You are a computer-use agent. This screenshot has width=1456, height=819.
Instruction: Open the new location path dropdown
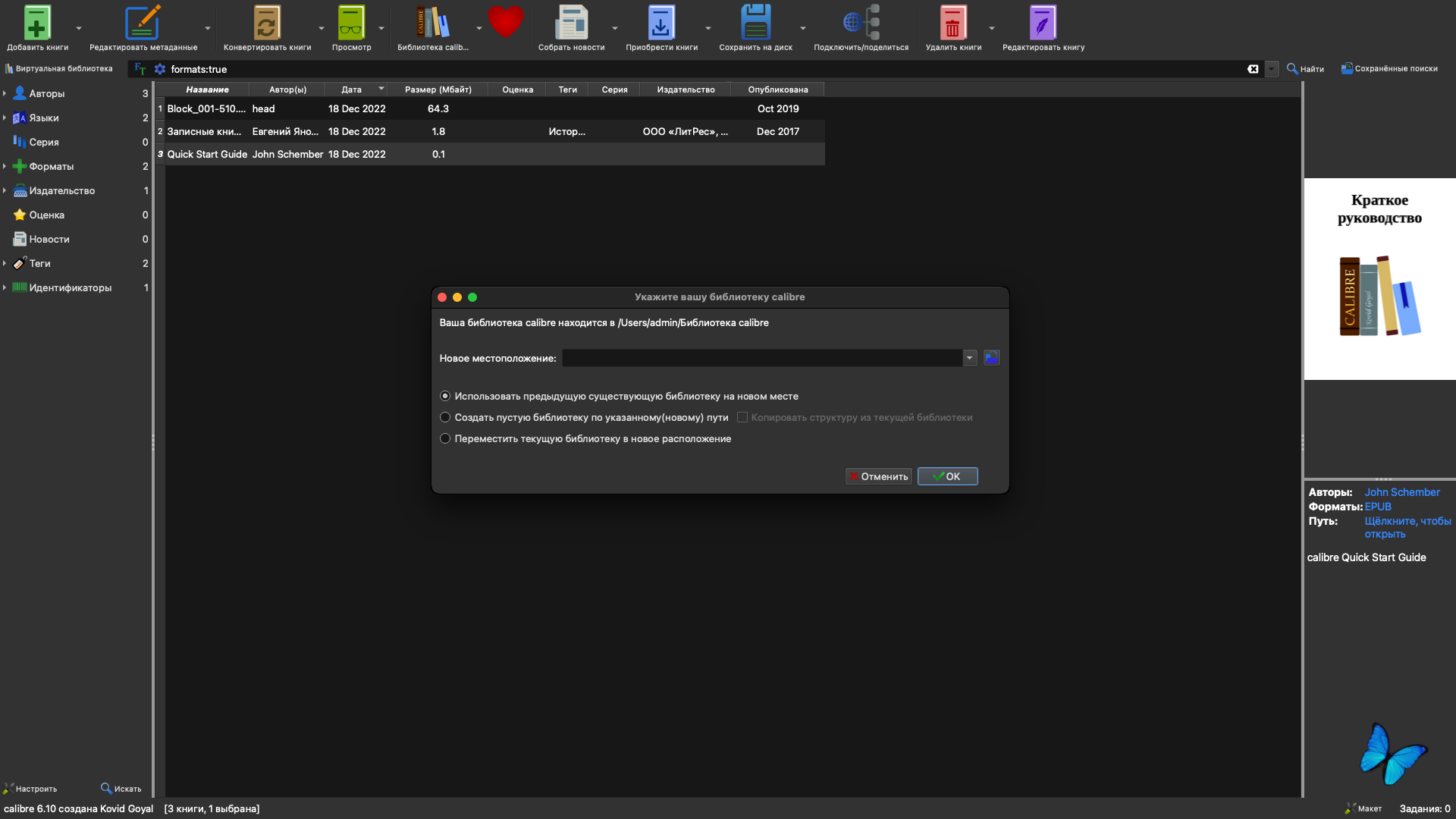969,358
